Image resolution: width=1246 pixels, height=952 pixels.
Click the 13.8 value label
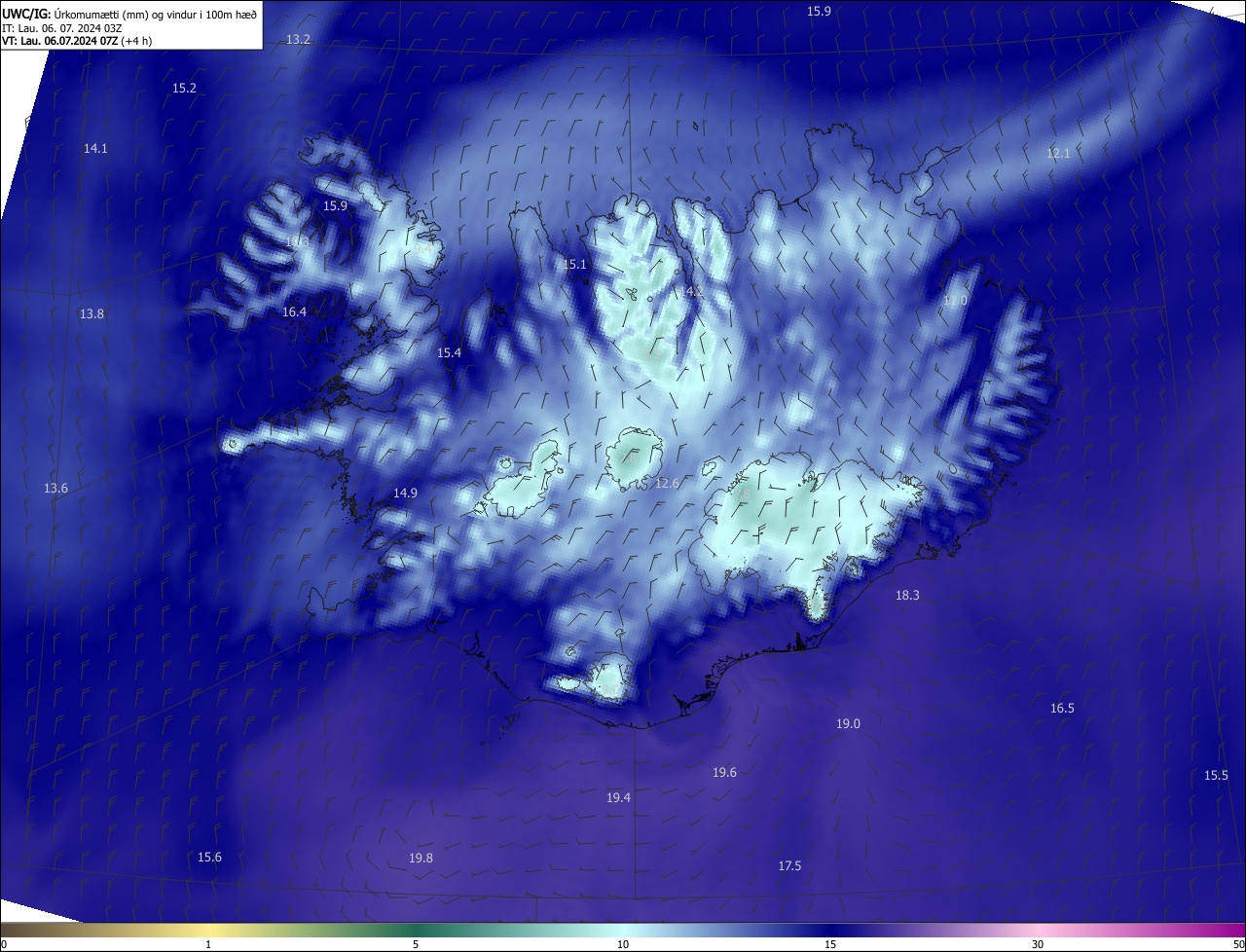(92, 314)
